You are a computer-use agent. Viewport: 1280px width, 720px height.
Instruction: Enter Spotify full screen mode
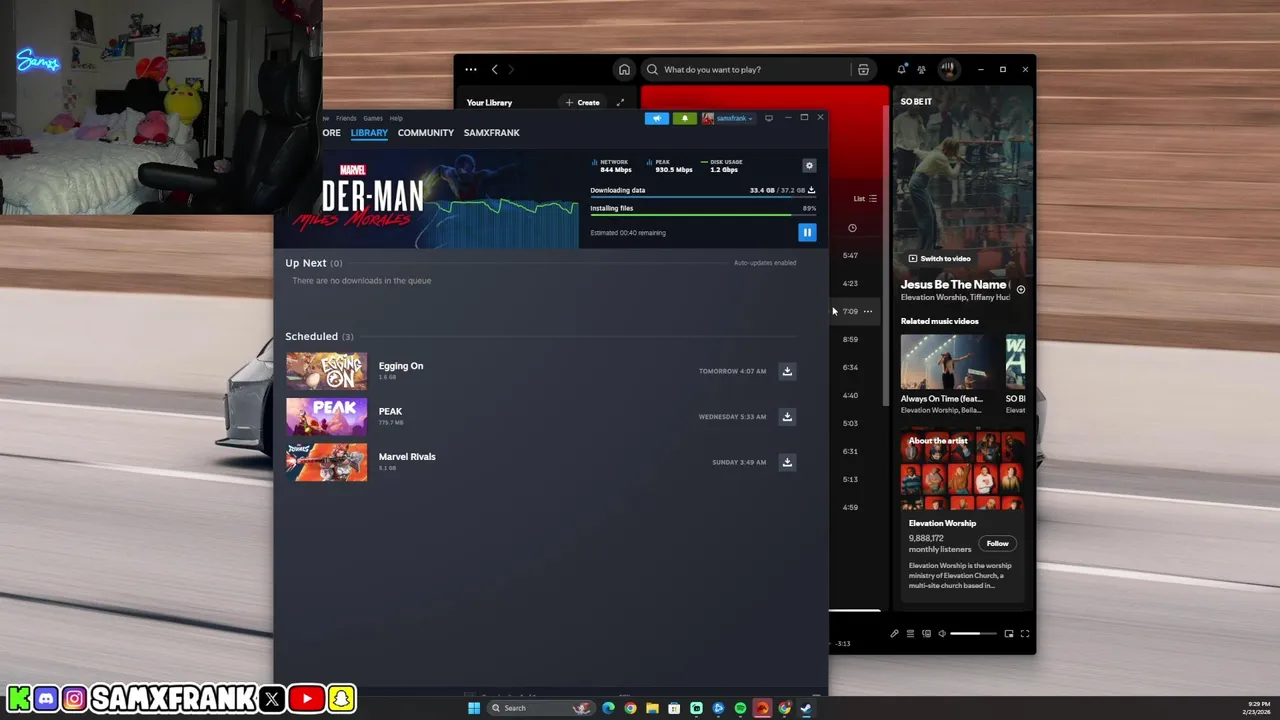pos(1025,634)
